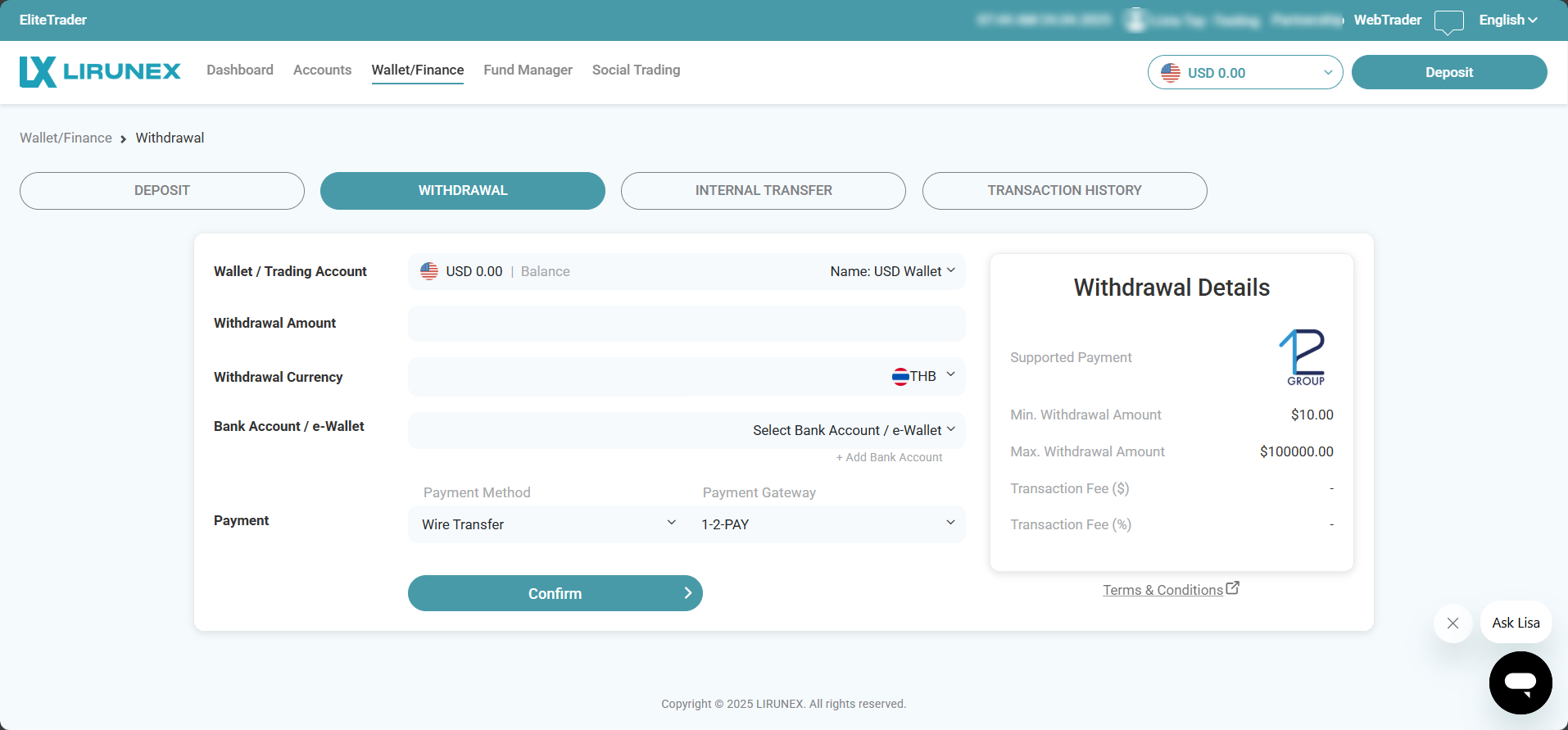The height and width of the screenshot is (730, 1568).
Task: Go to Fund Manager menu
Action: 528,70
